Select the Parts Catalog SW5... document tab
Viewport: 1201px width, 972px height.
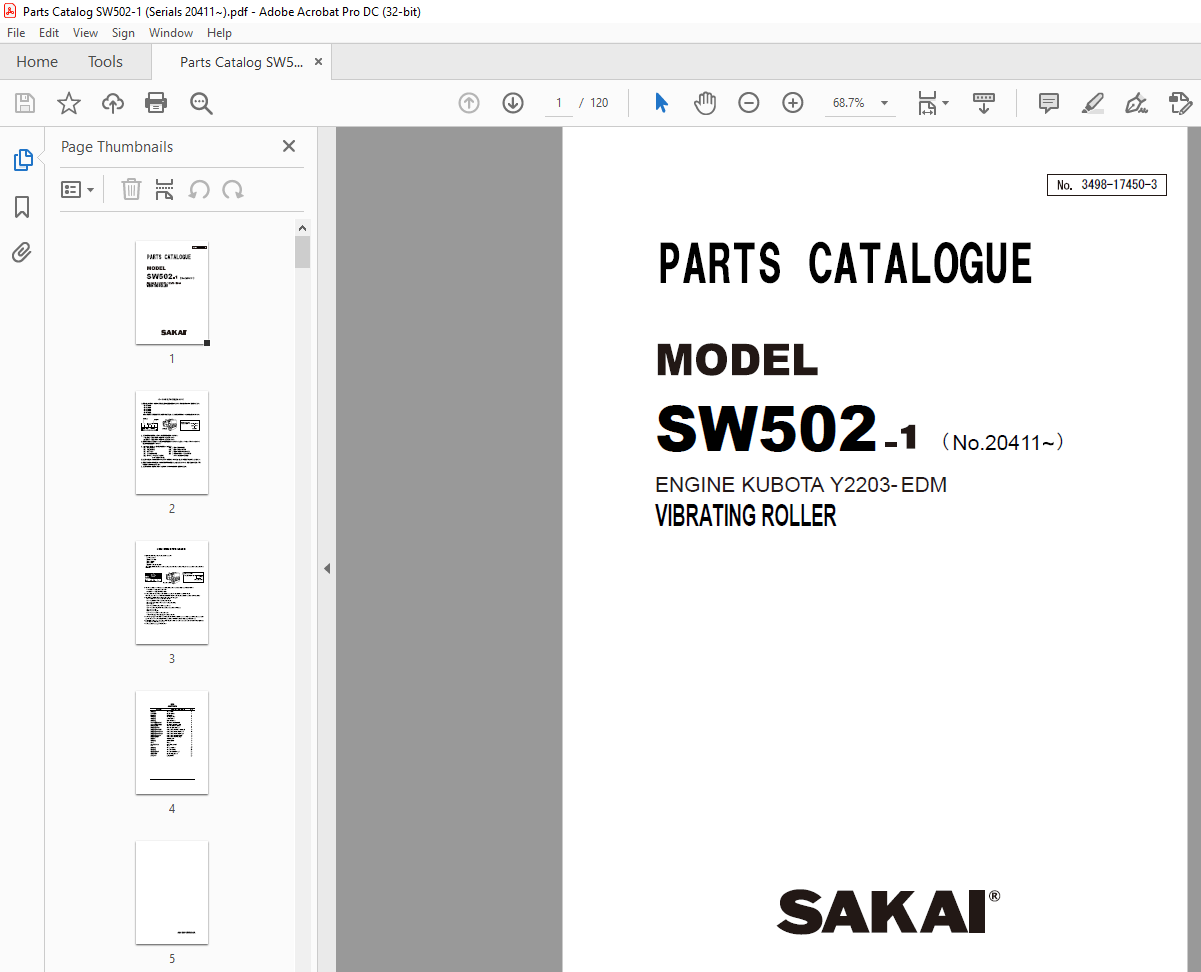240,62
